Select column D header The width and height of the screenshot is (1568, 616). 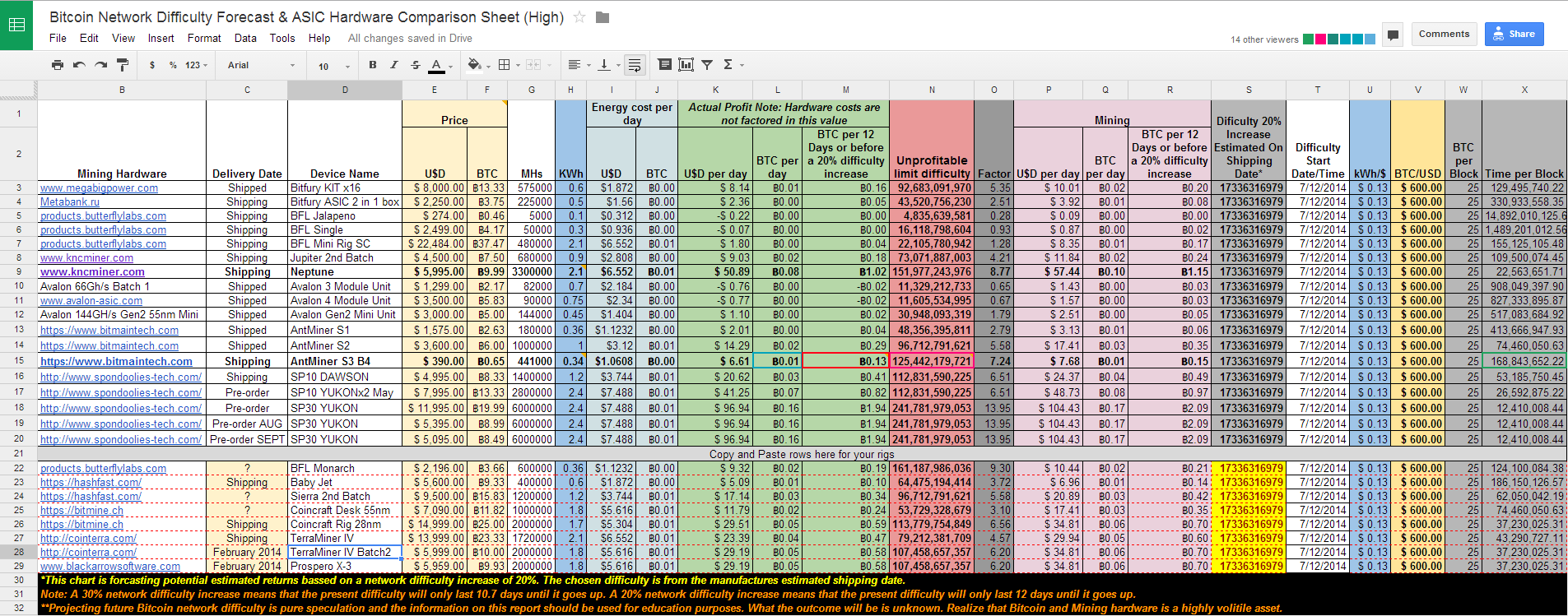click(345, 90)
